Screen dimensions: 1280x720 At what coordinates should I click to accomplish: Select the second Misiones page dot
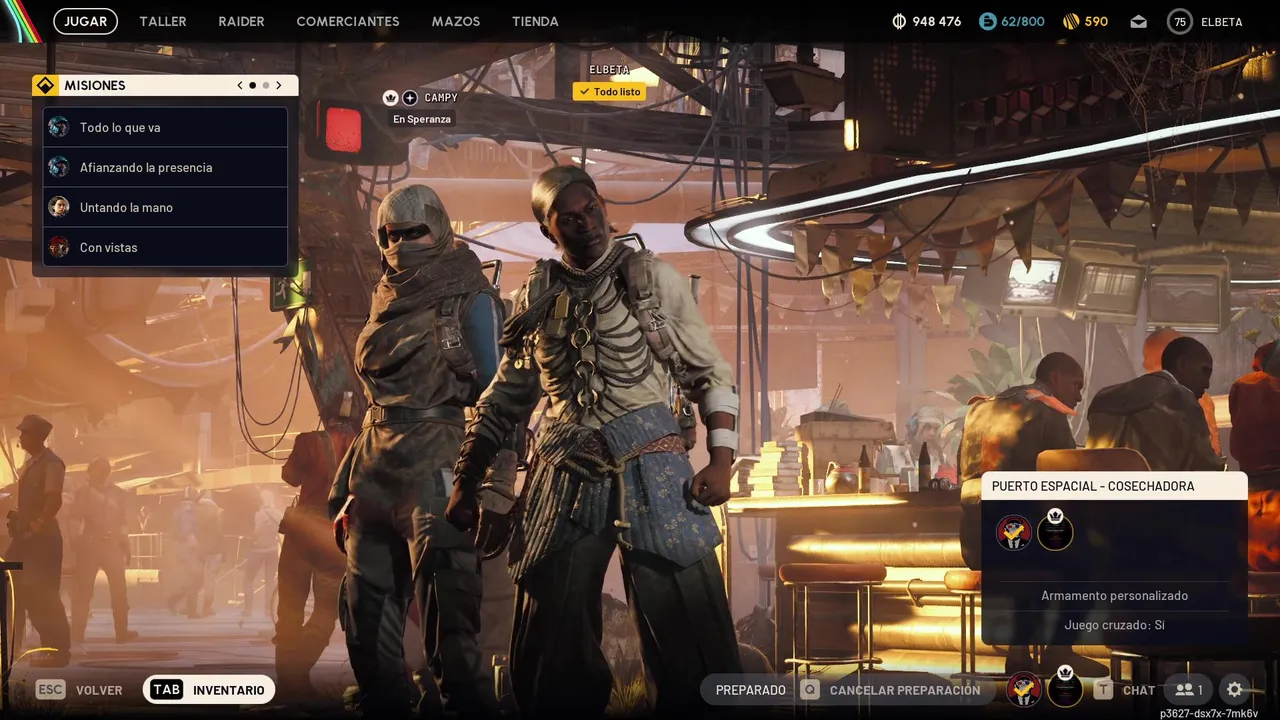tap(265, 85)
